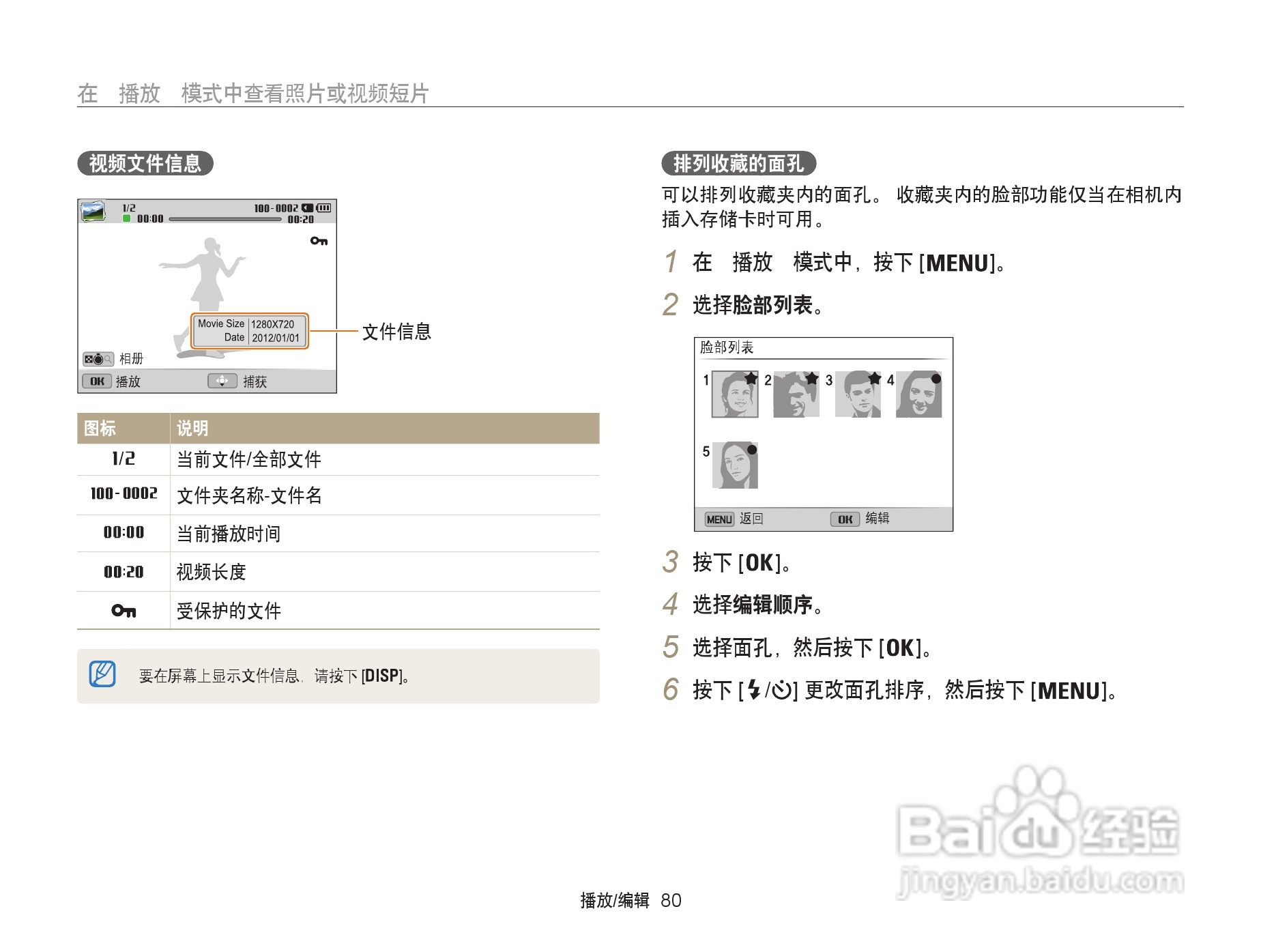This screenshot has height=952, width=1261.
Task: Select face thumbnail number 4 in 脸部列表
Action: (918, 394)
